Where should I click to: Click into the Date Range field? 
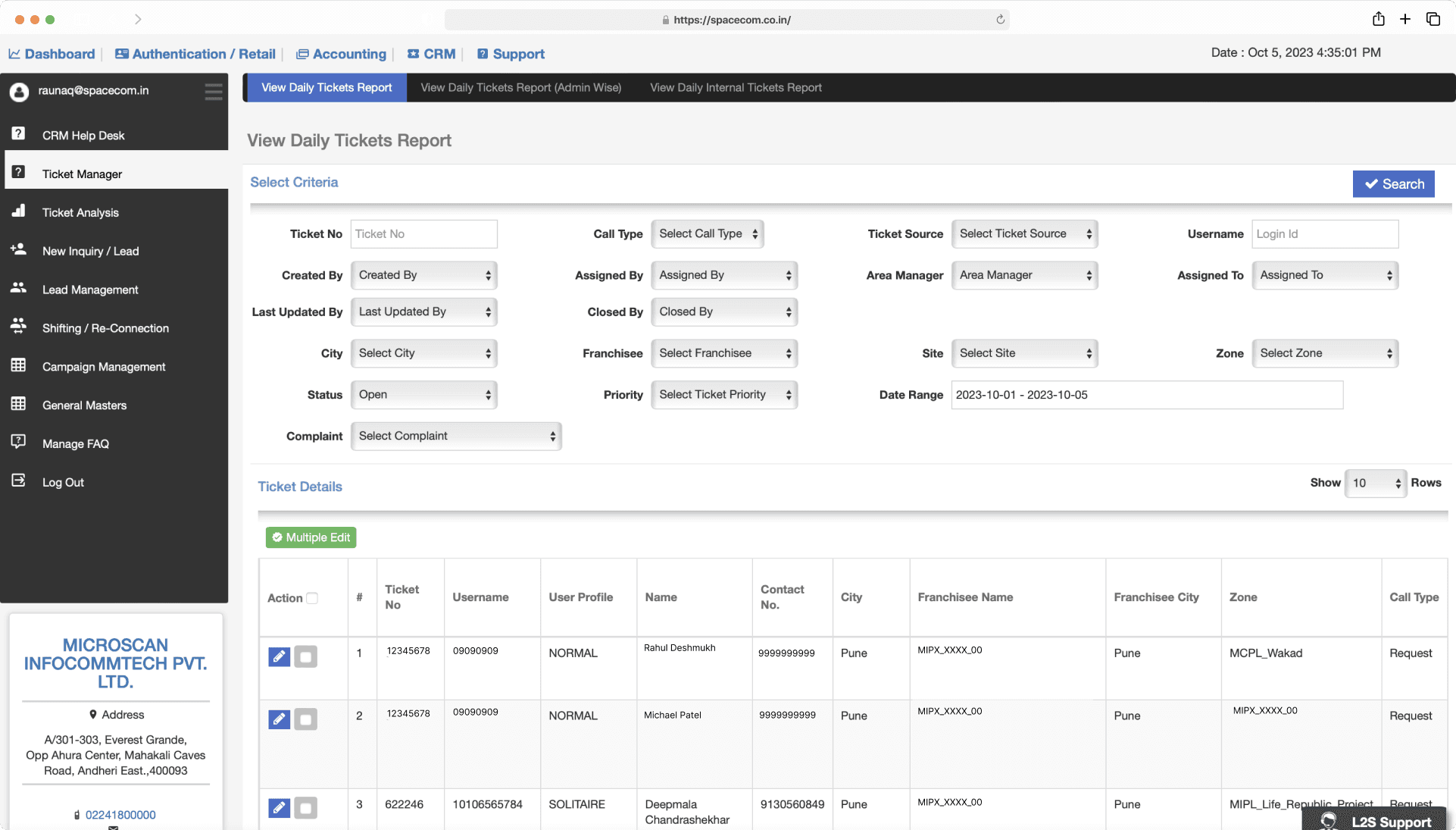[x=1146, y=395]
